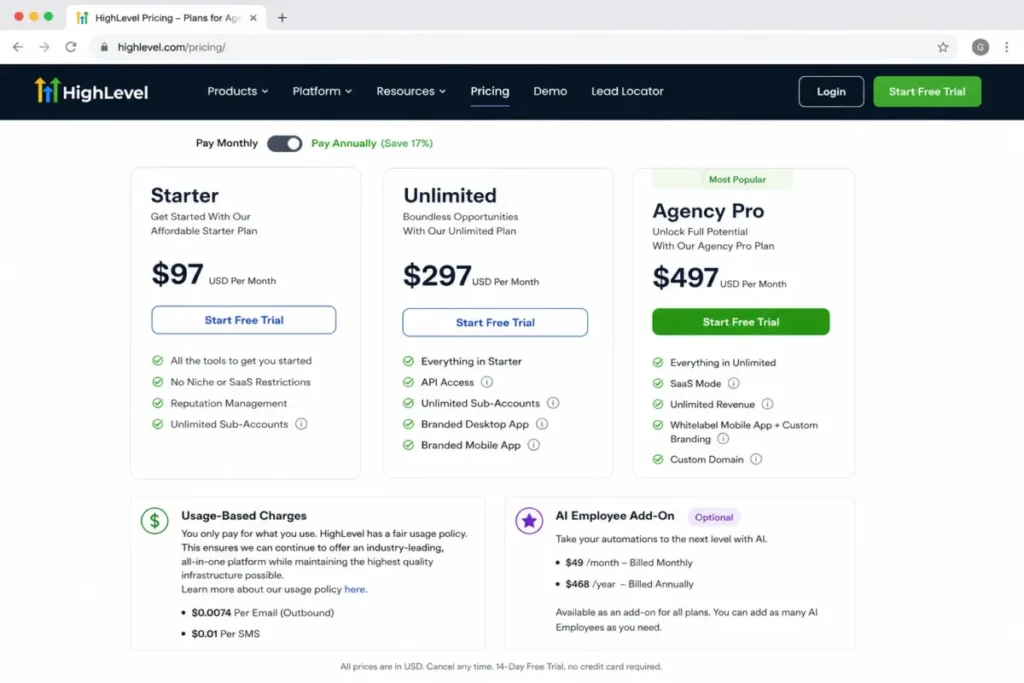This screenshot has height=683, width=1024.
Task: Click '$0.0074 Per Email (Outbound)' text
Action: [263, 612]
